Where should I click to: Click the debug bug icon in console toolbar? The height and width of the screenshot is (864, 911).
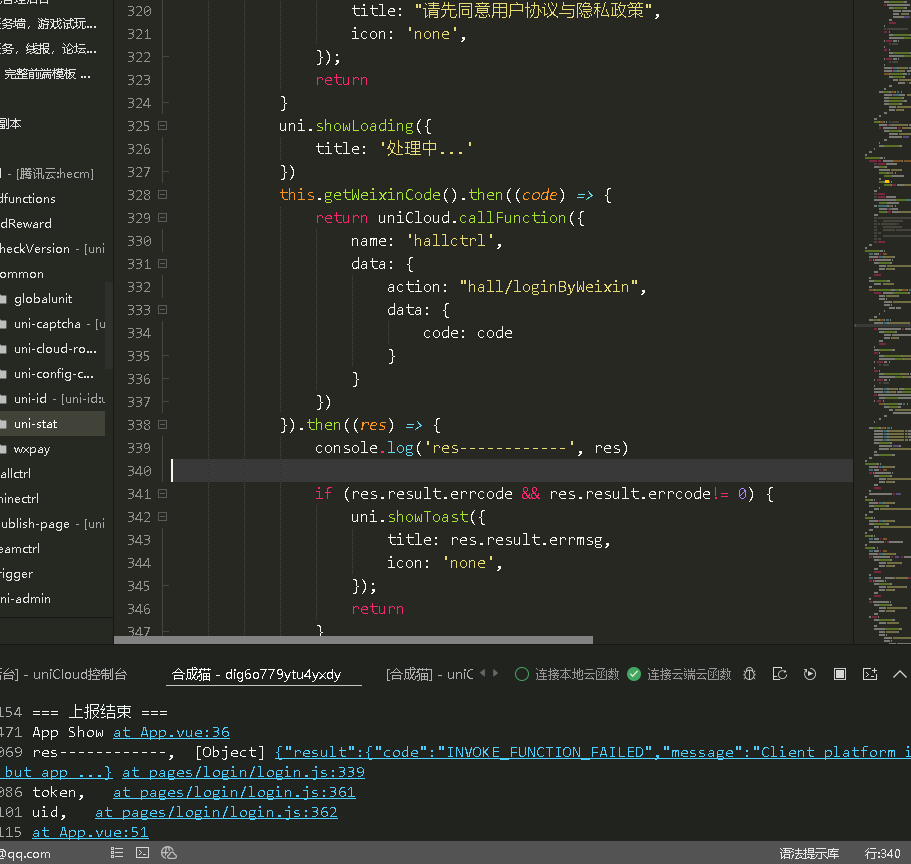[751, 674]
